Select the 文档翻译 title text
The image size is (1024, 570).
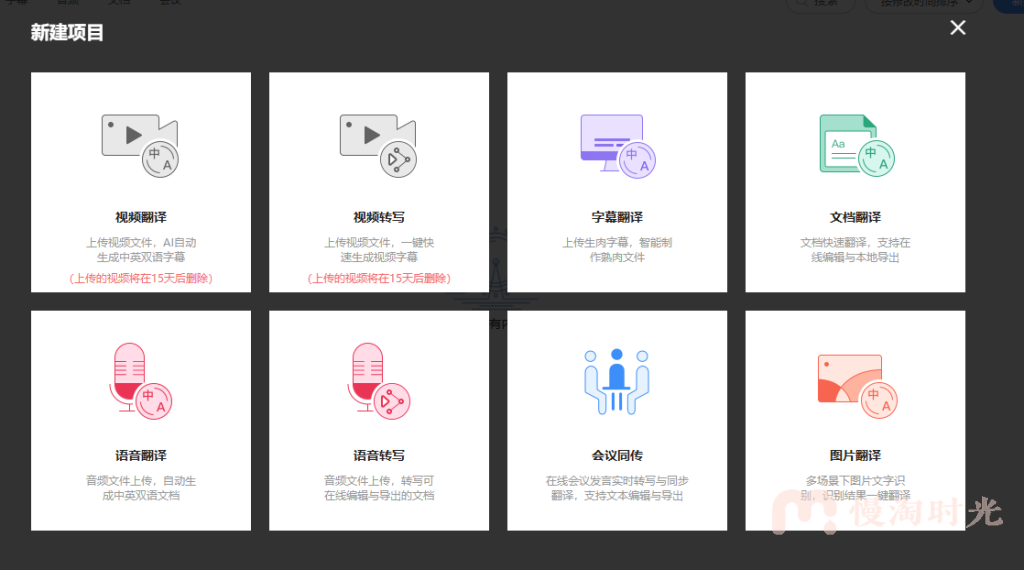[856, 217]
